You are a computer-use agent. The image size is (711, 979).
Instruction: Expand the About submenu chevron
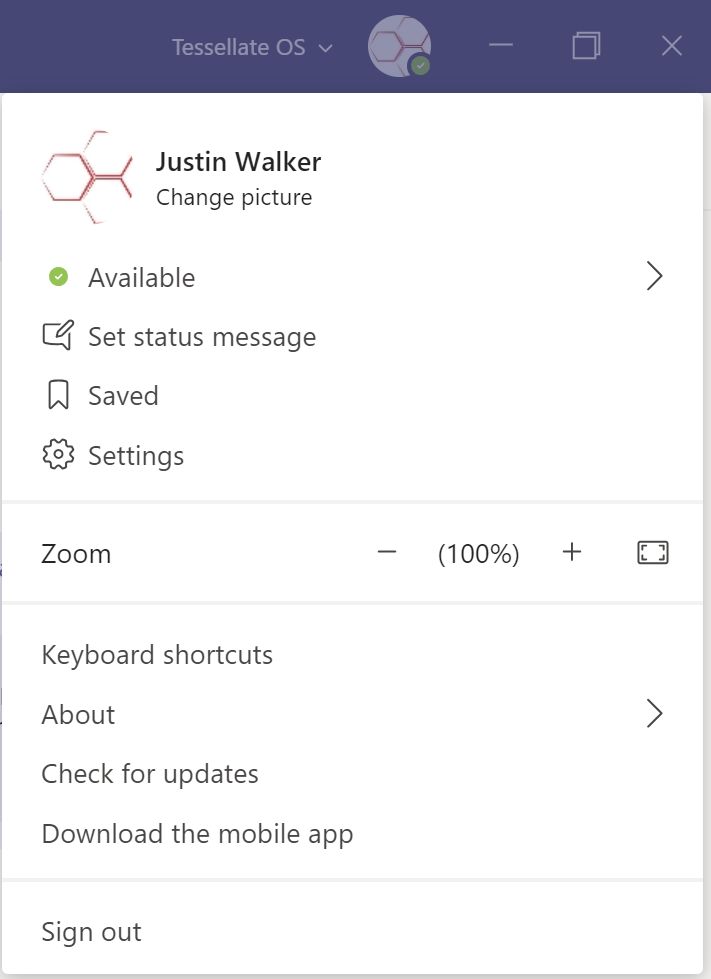tap(654, 713)
